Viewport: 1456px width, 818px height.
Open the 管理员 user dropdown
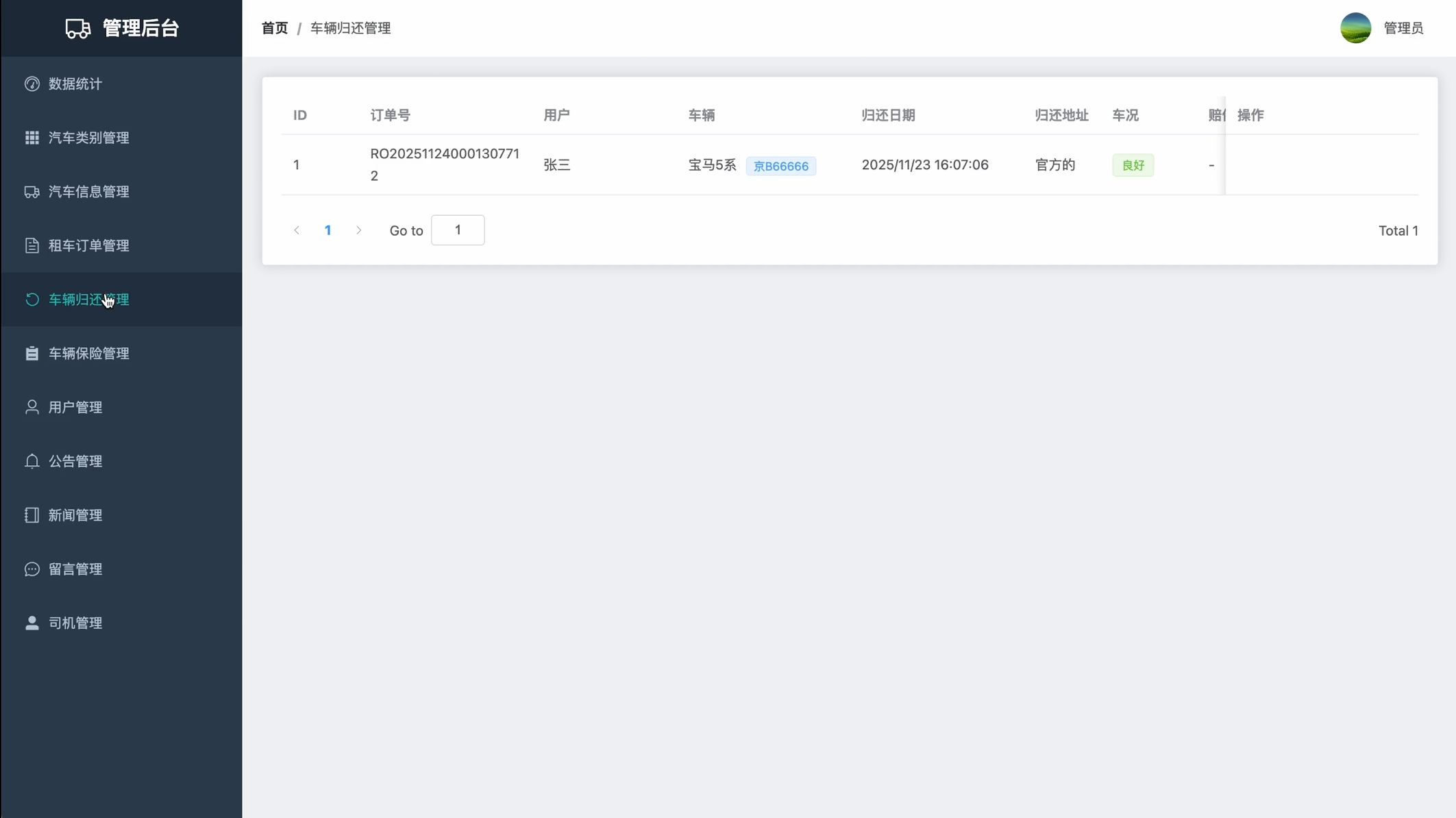[x=1403, y=28]
